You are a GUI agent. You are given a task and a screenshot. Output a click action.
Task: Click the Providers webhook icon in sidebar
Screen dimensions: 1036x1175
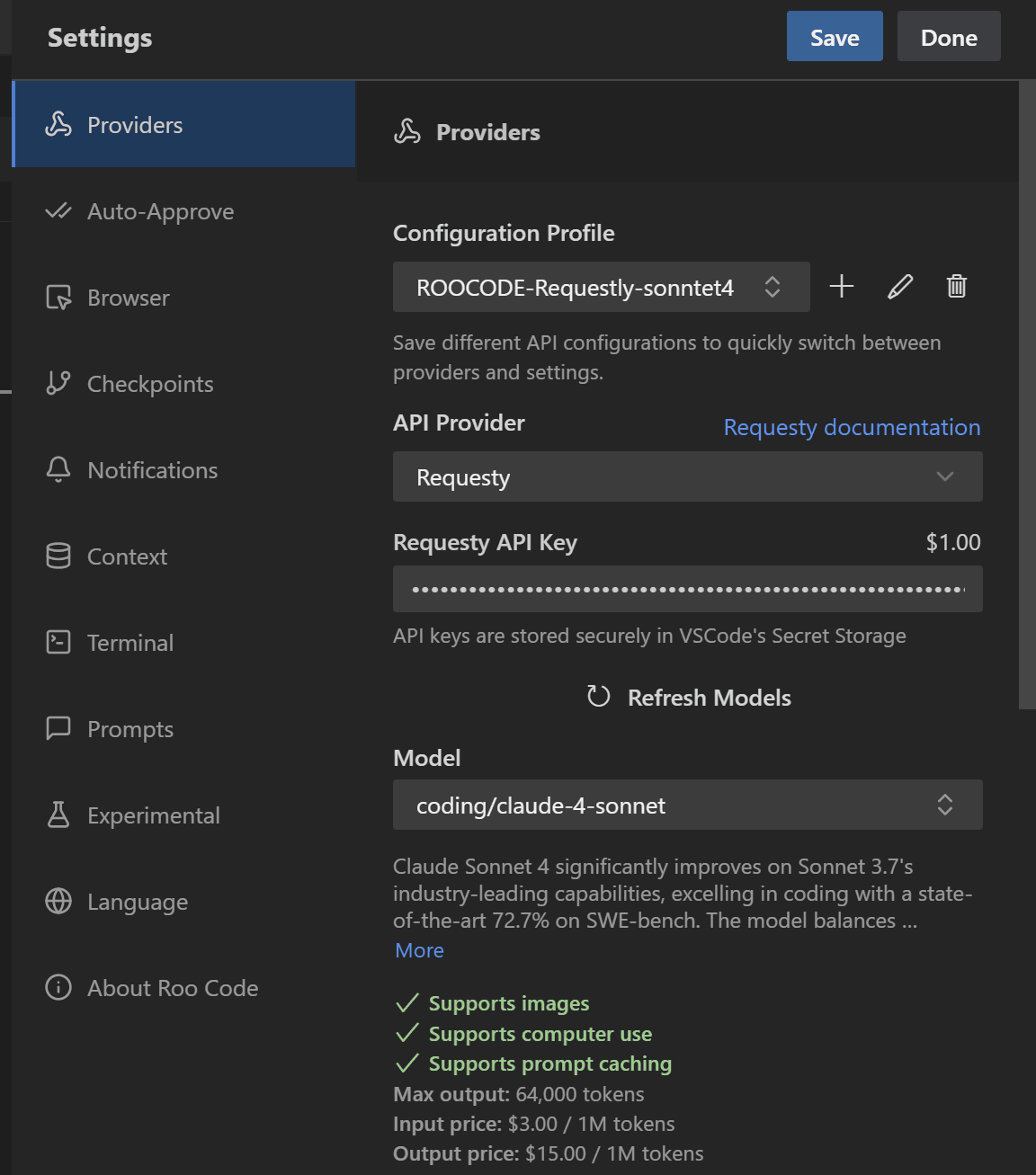[x=58, y=124]
